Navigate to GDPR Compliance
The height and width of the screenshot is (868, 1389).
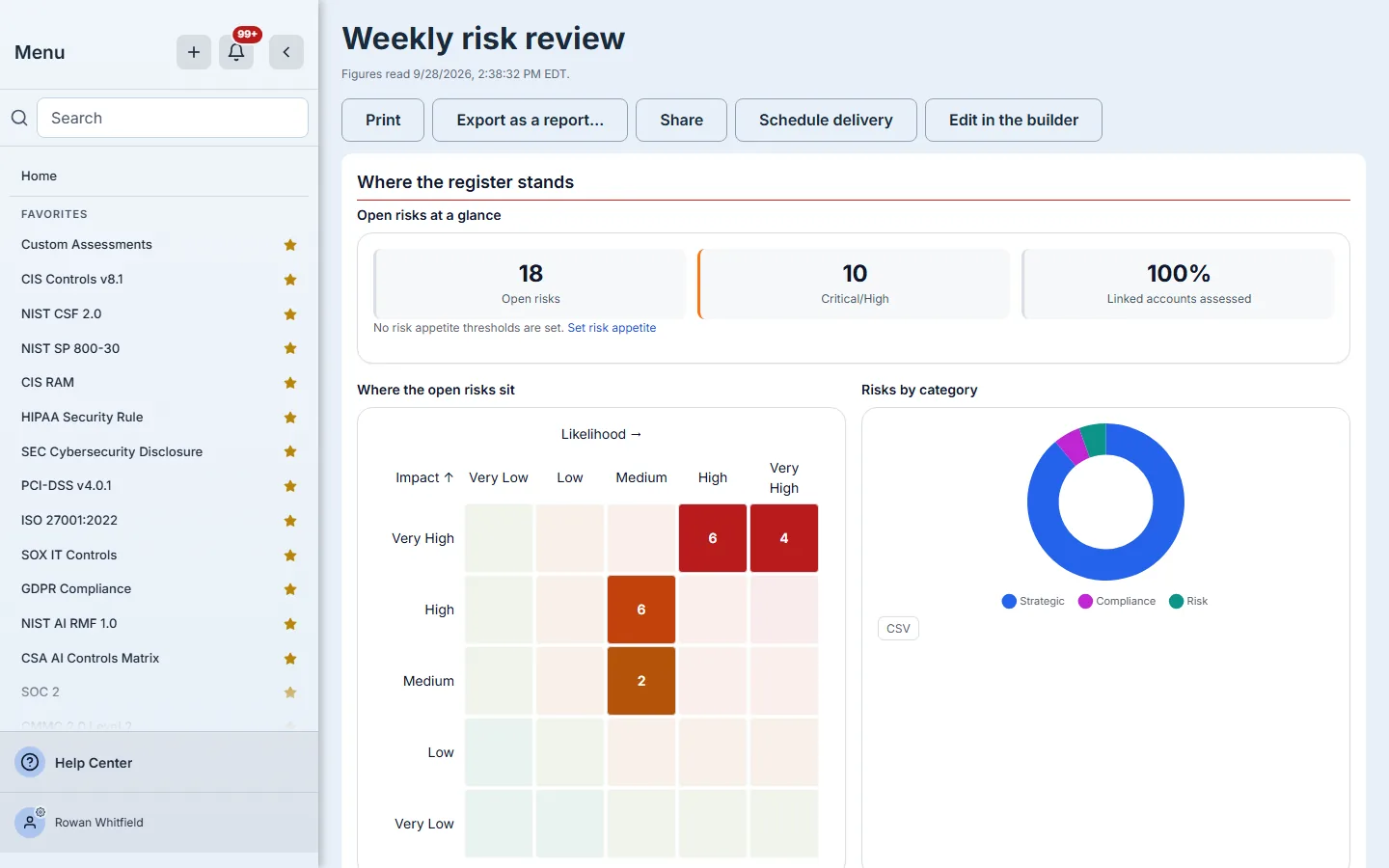click(x=76, y=589)
